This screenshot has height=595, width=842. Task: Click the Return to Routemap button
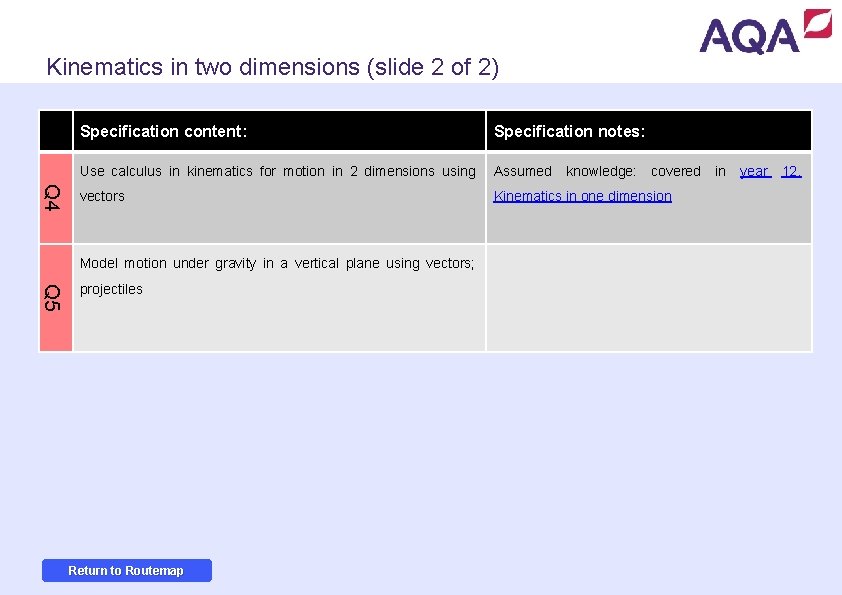127,570
